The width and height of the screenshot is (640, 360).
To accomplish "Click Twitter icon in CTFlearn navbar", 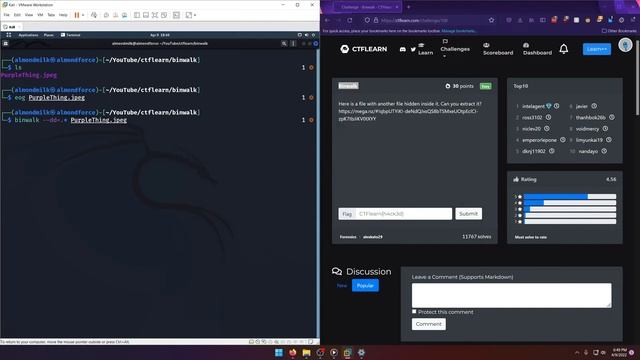I will (x=413, y=49).
